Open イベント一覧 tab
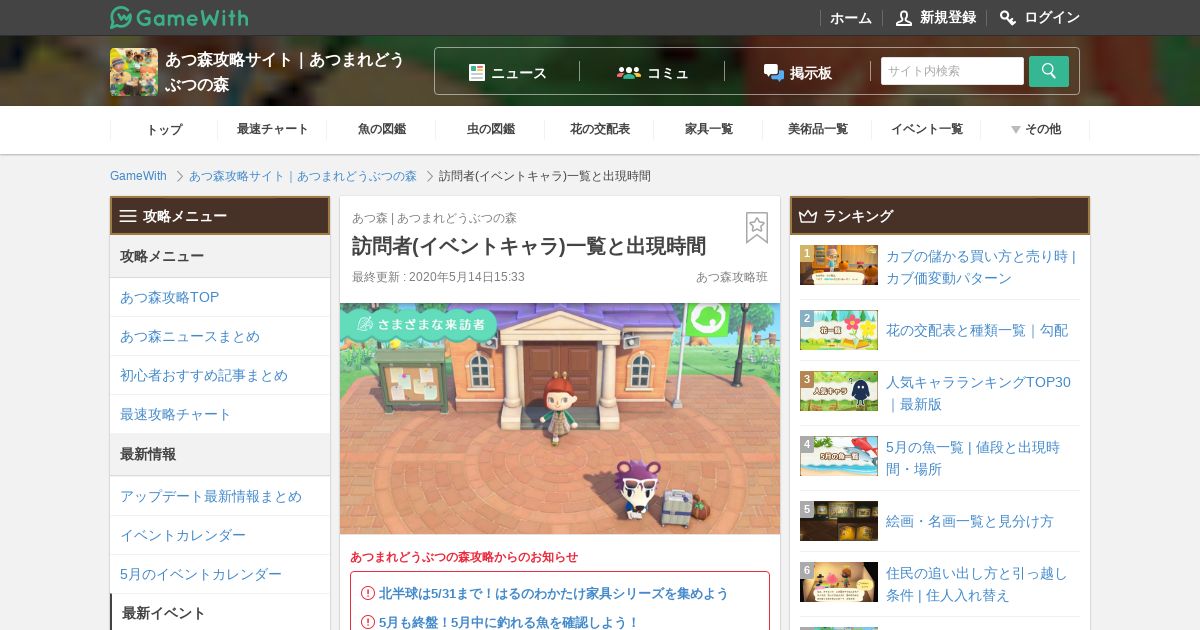Image resolution: width=1200 pixels, height=630 pixels. coord(927,129)
